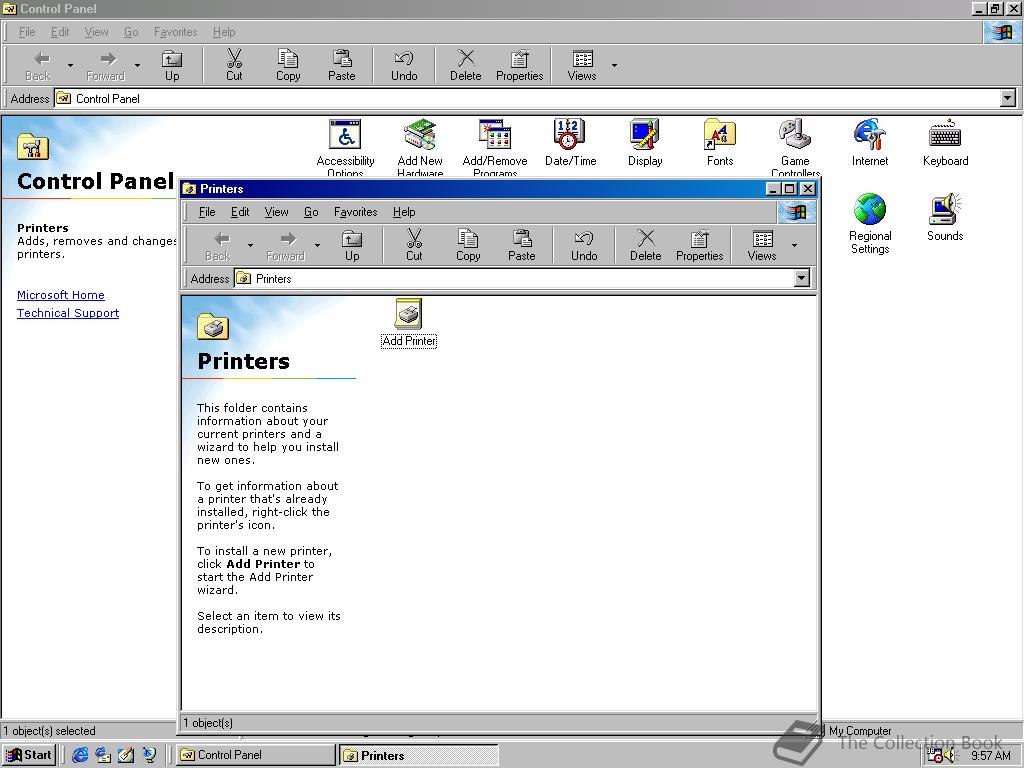
Task: Click Show Desktop icon in Quick Launch
Action: click(126, 755)
